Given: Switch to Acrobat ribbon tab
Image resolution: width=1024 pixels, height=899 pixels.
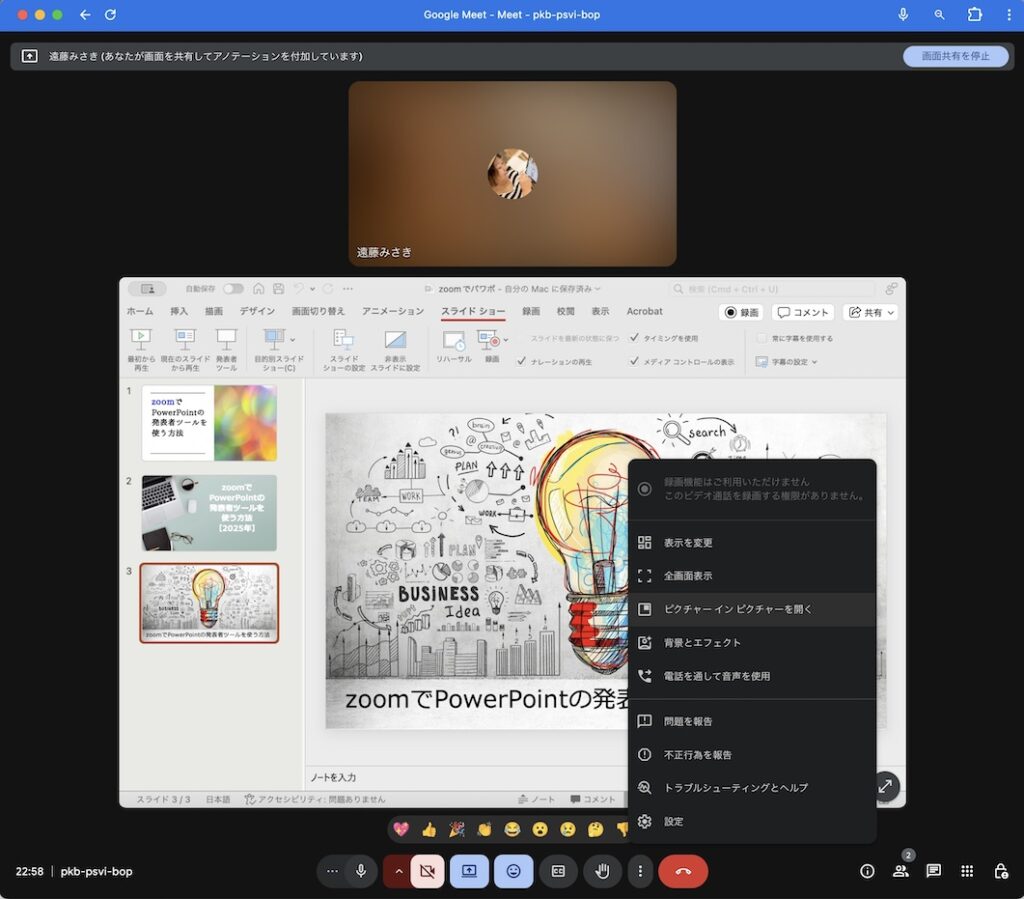Looking at the screenshot, I should click(x=644, y=311).
